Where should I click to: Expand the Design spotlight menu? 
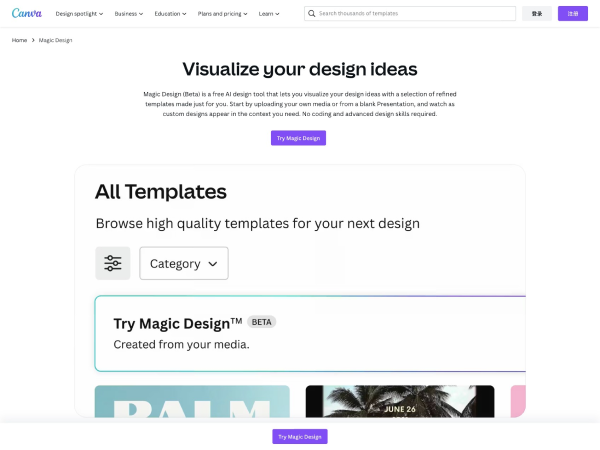click(82, 14)
